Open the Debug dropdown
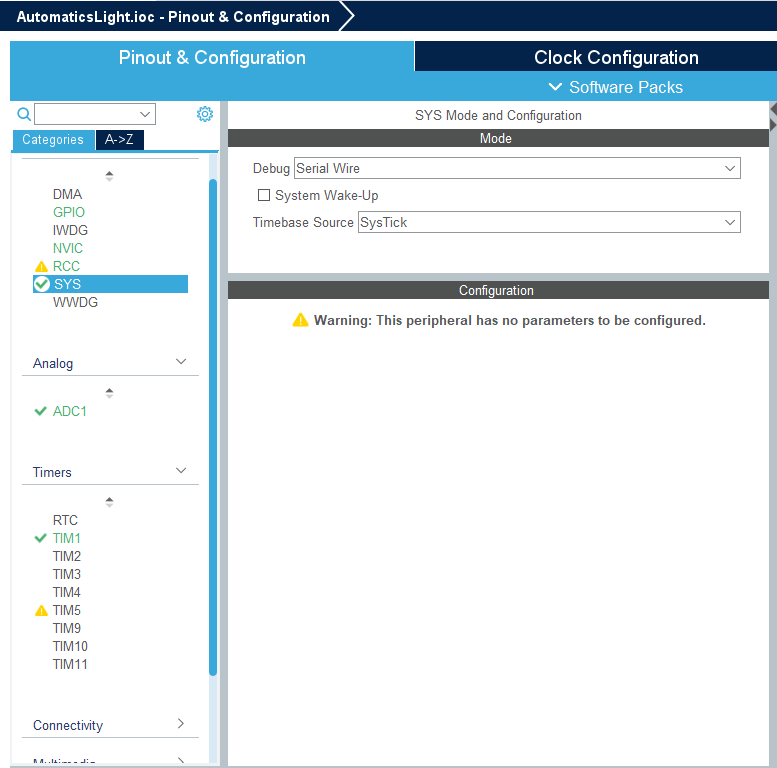 coord(517,169)
